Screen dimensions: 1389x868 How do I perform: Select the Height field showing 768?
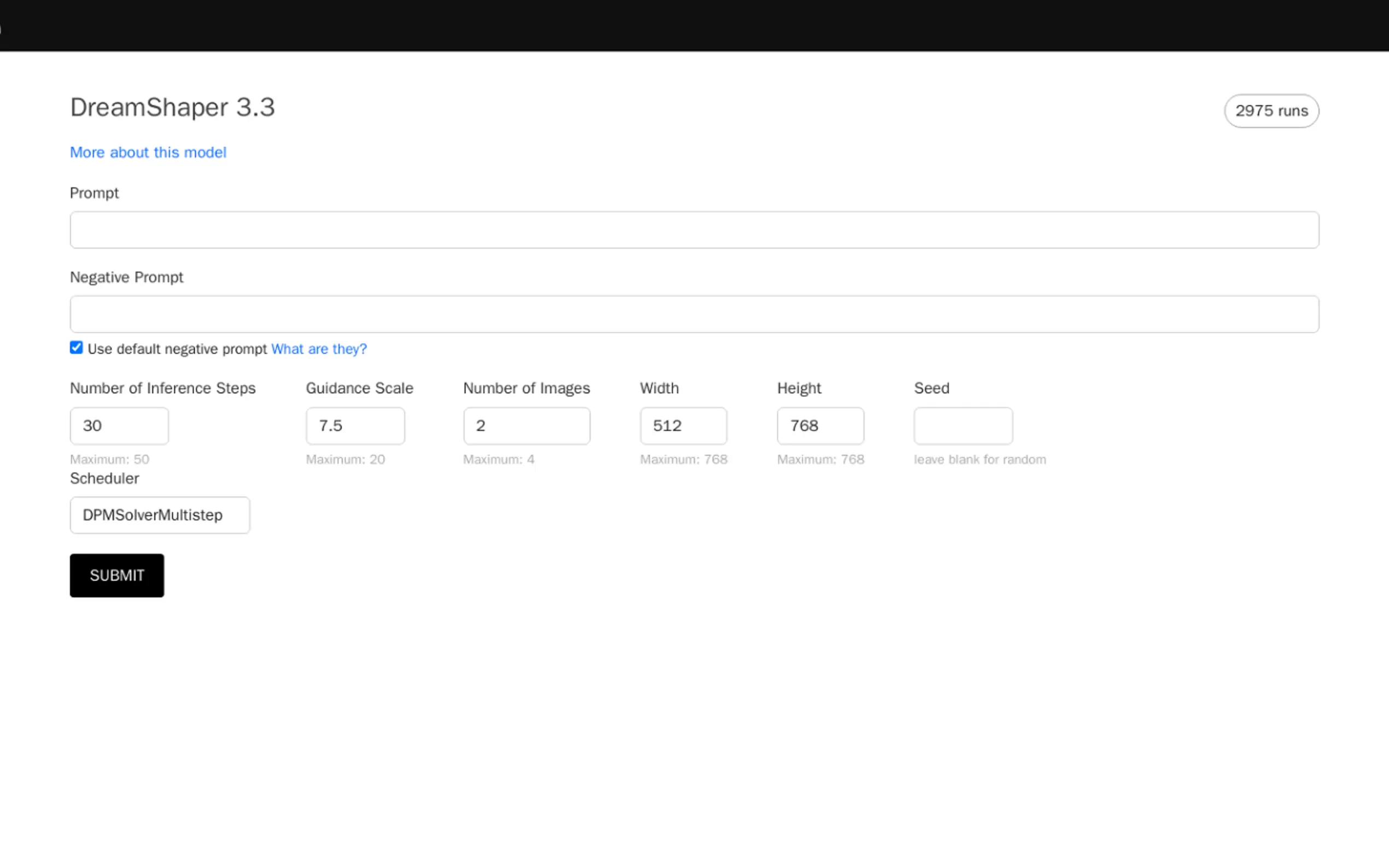point(820,425)
